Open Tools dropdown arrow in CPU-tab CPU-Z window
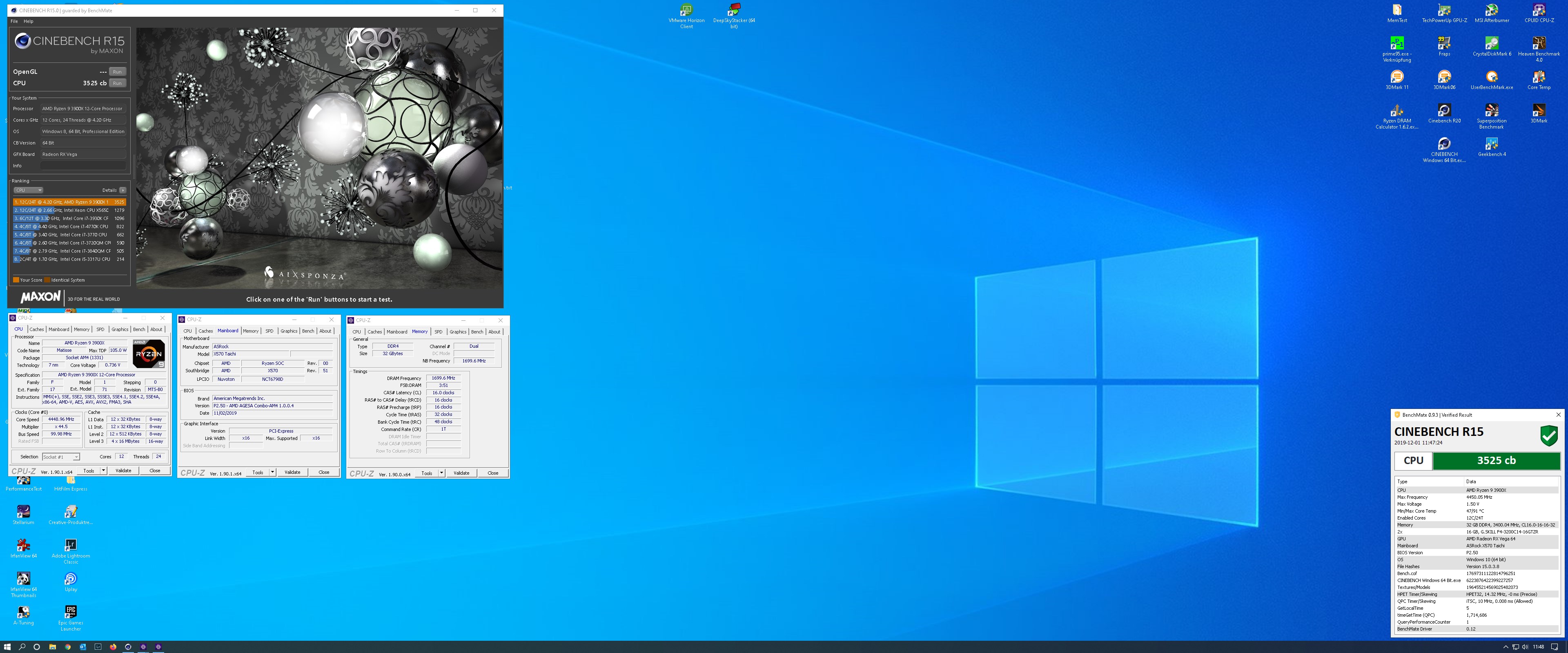1568x653 pixels. [x=103, y=471]
